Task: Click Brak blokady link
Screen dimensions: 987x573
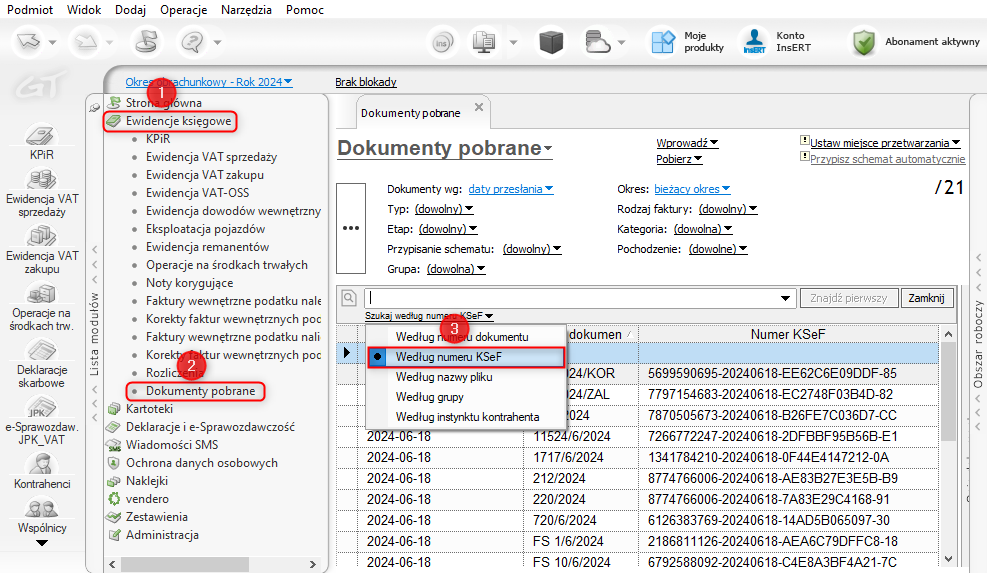Action: (365, 82)
